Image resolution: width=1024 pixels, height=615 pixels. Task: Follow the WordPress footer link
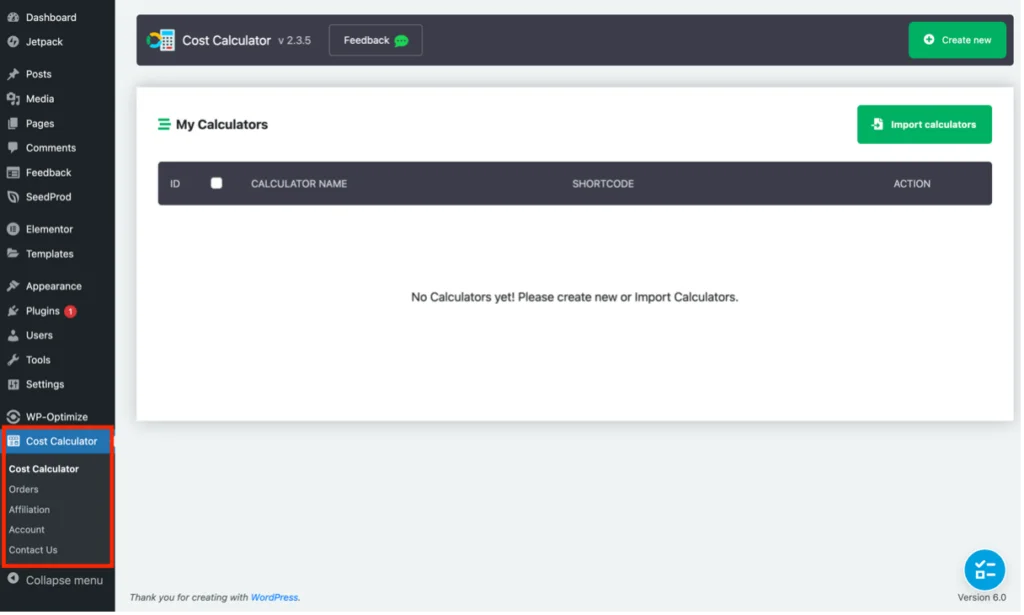275,598
